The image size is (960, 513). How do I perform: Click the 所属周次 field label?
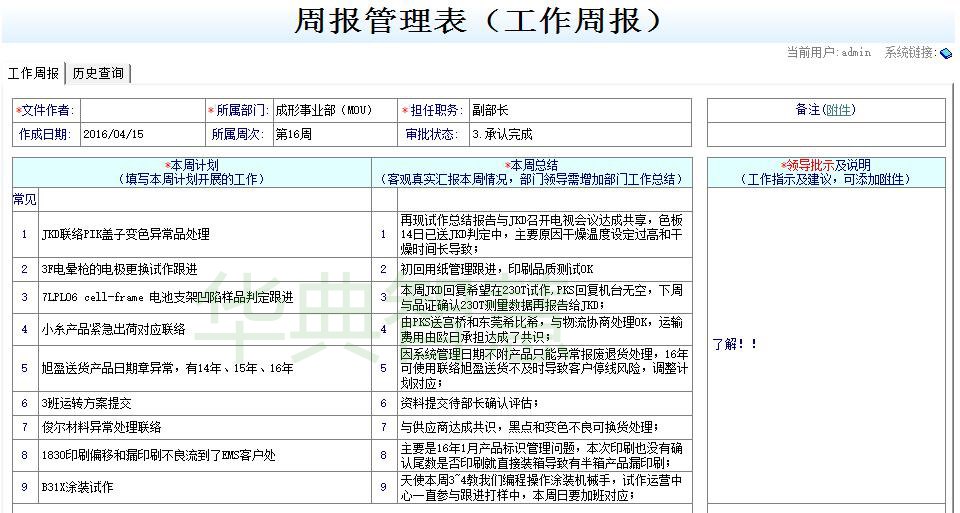pos(237,134)
